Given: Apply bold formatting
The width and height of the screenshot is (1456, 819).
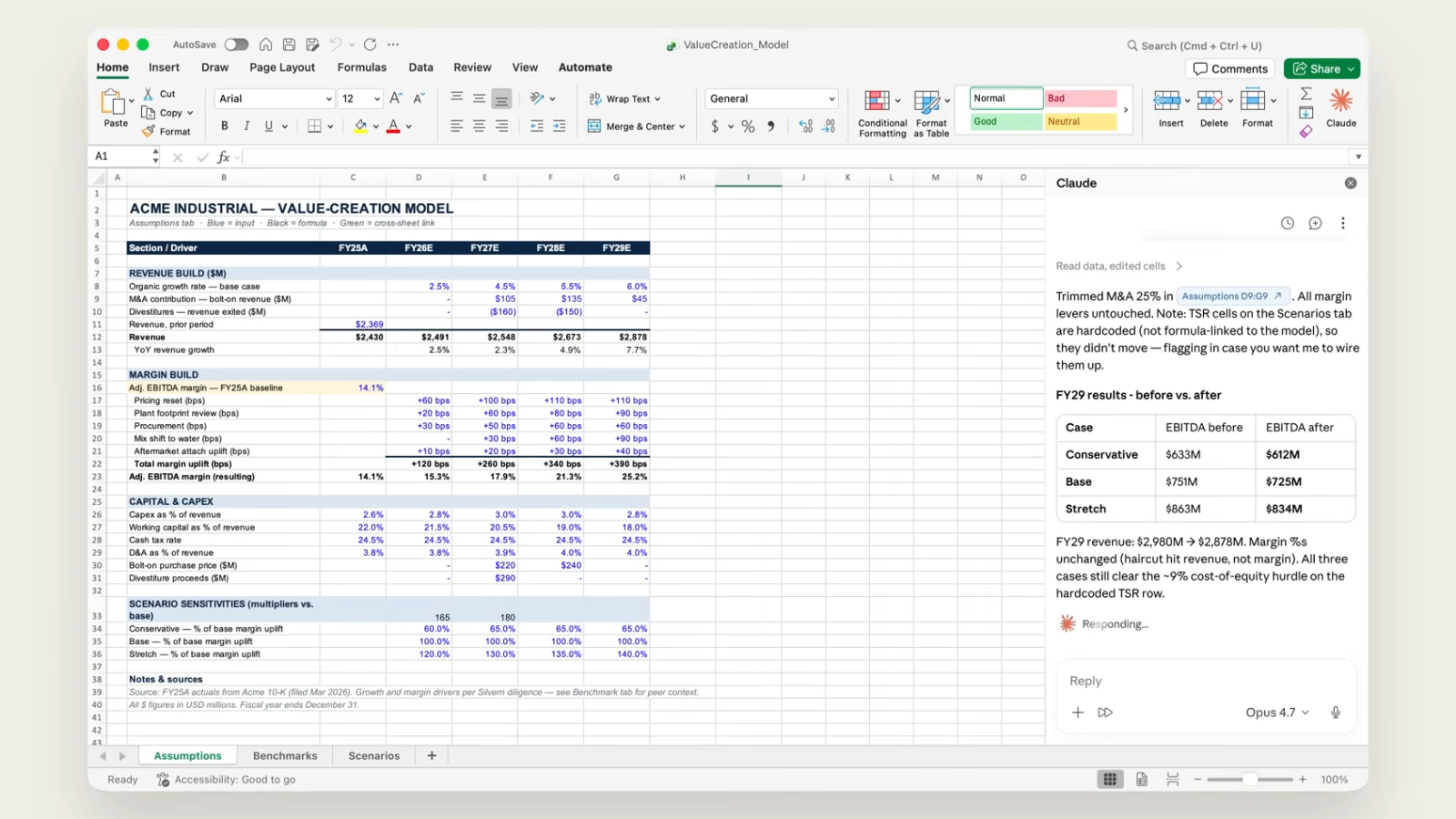Looking at the screenshot, I should pos(224,126).
